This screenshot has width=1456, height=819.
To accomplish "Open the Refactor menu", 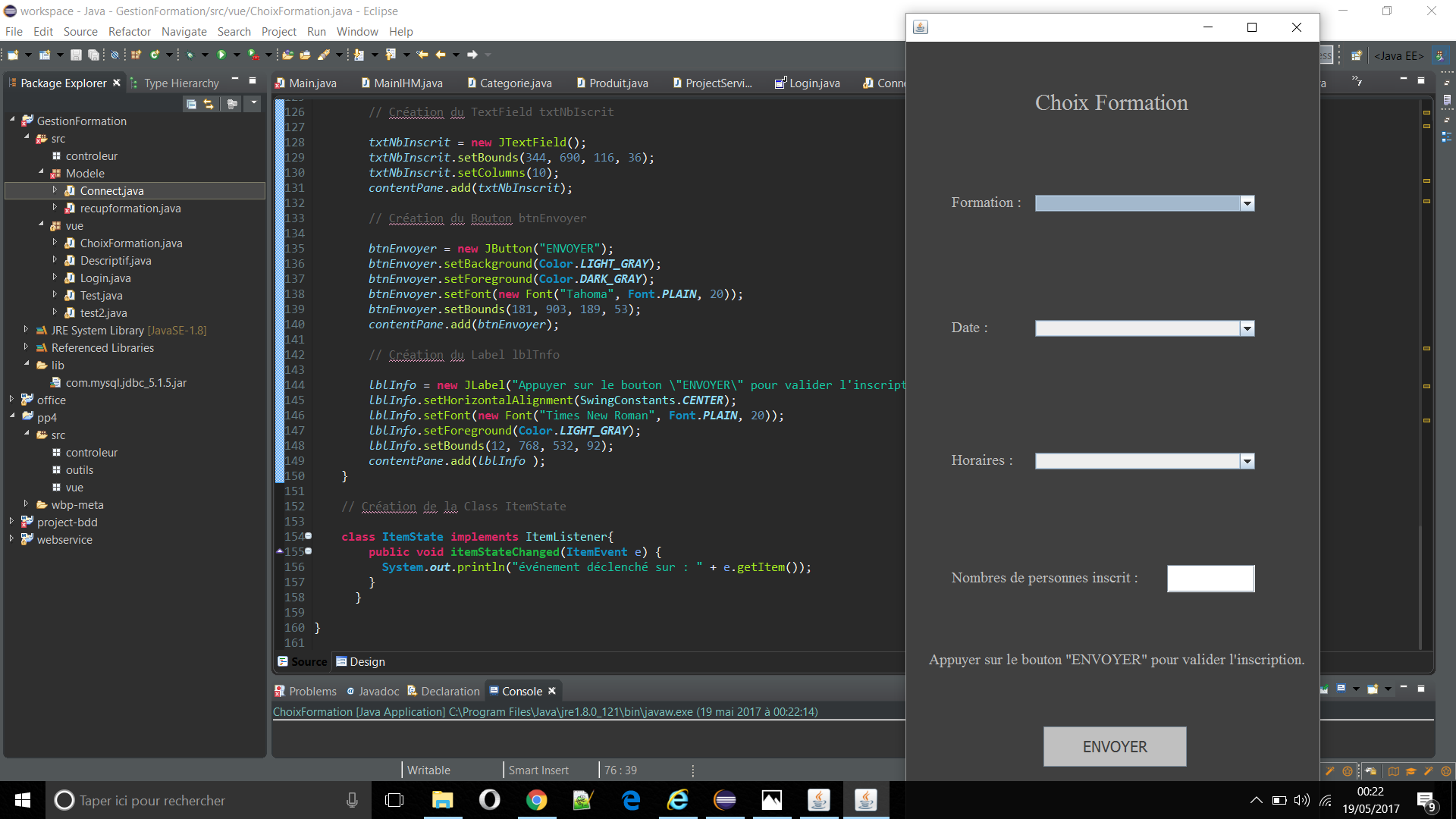I will coord(130,32).
